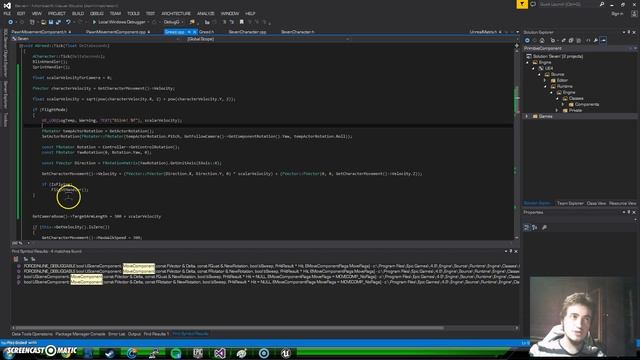Open the EDIT menu

coord(21,13)
